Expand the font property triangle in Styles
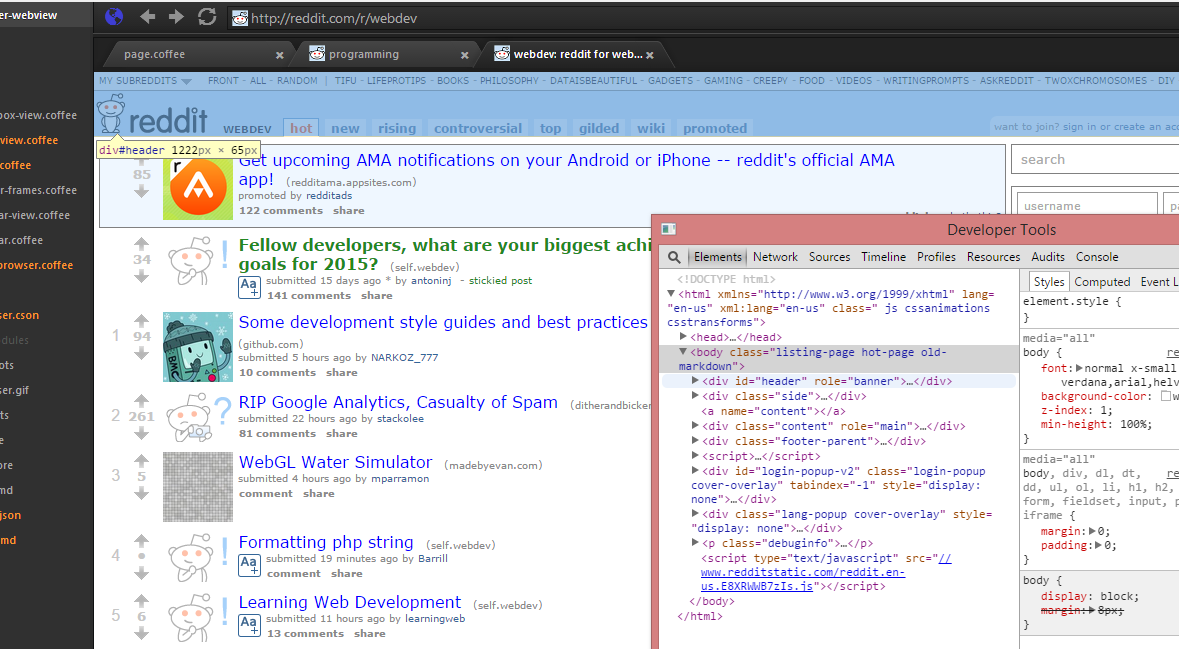This screenshot has width=1179, height=649. (x=1079, y=368)
